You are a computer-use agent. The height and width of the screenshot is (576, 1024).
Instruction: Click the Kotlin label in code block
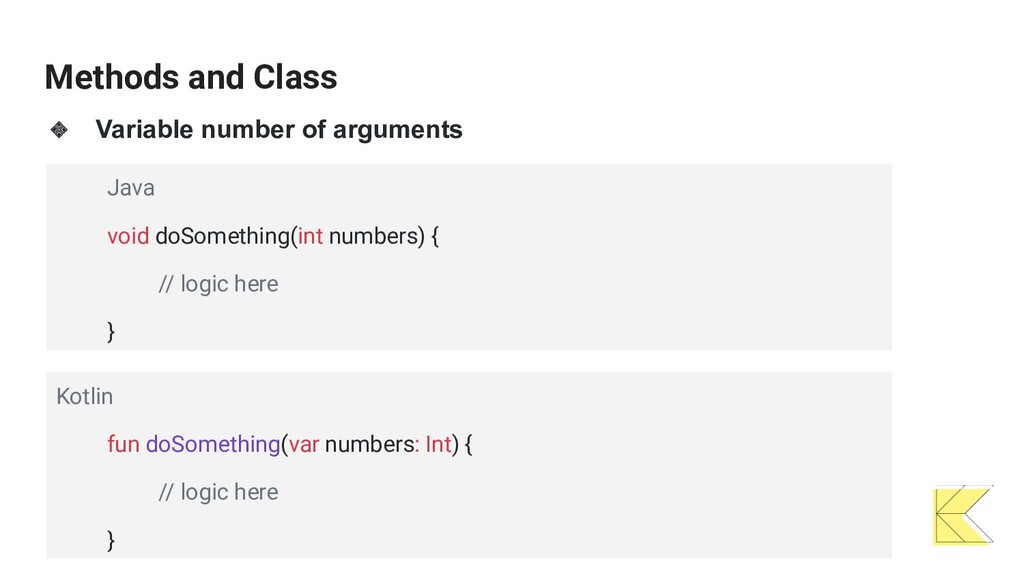tap(84, 396)
